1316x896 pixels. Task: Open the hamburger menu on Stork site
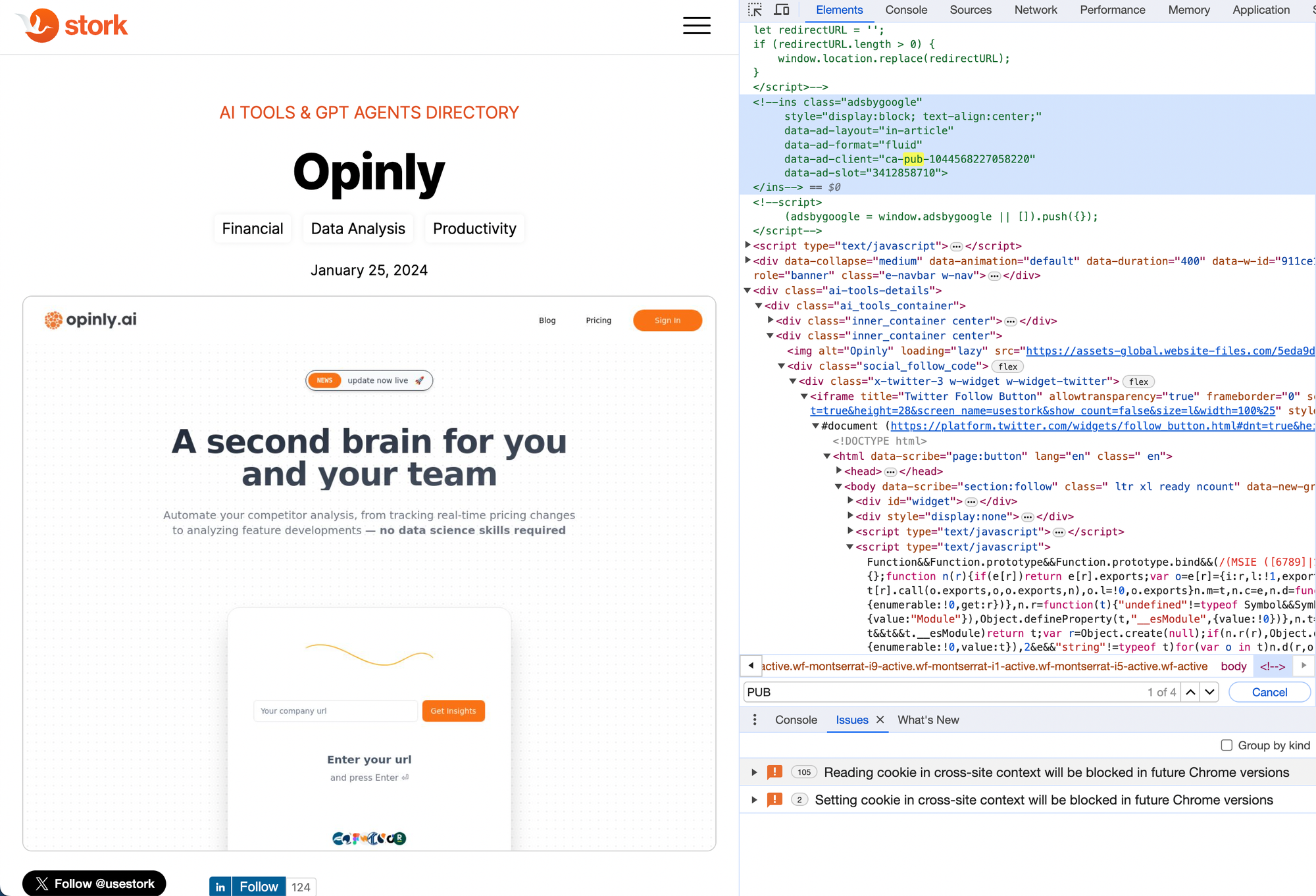pos(696,26)
